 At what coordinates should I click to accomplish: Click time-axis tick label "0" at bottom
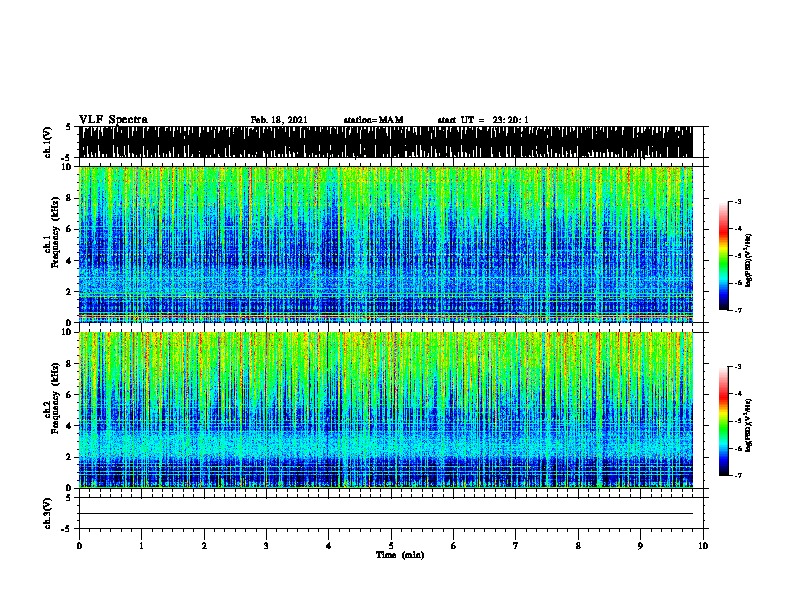[x=79, y=545]
